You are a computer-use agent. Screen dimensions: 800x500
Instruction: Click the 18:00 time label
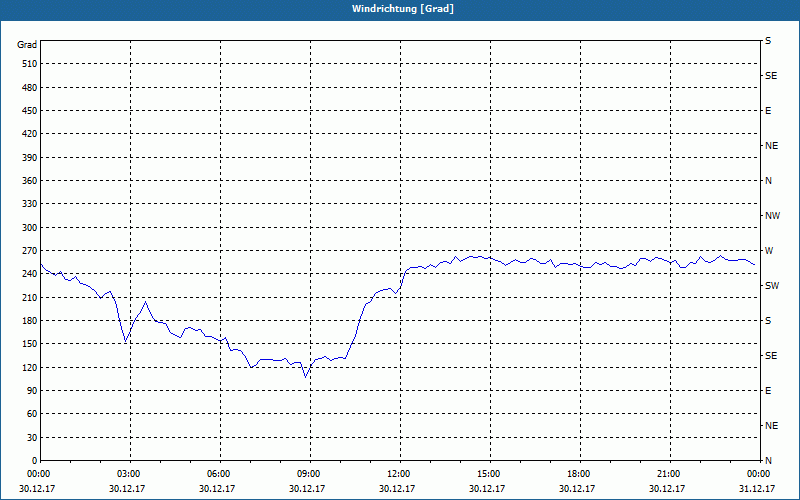pyautogui.click(x=580, y=474)
